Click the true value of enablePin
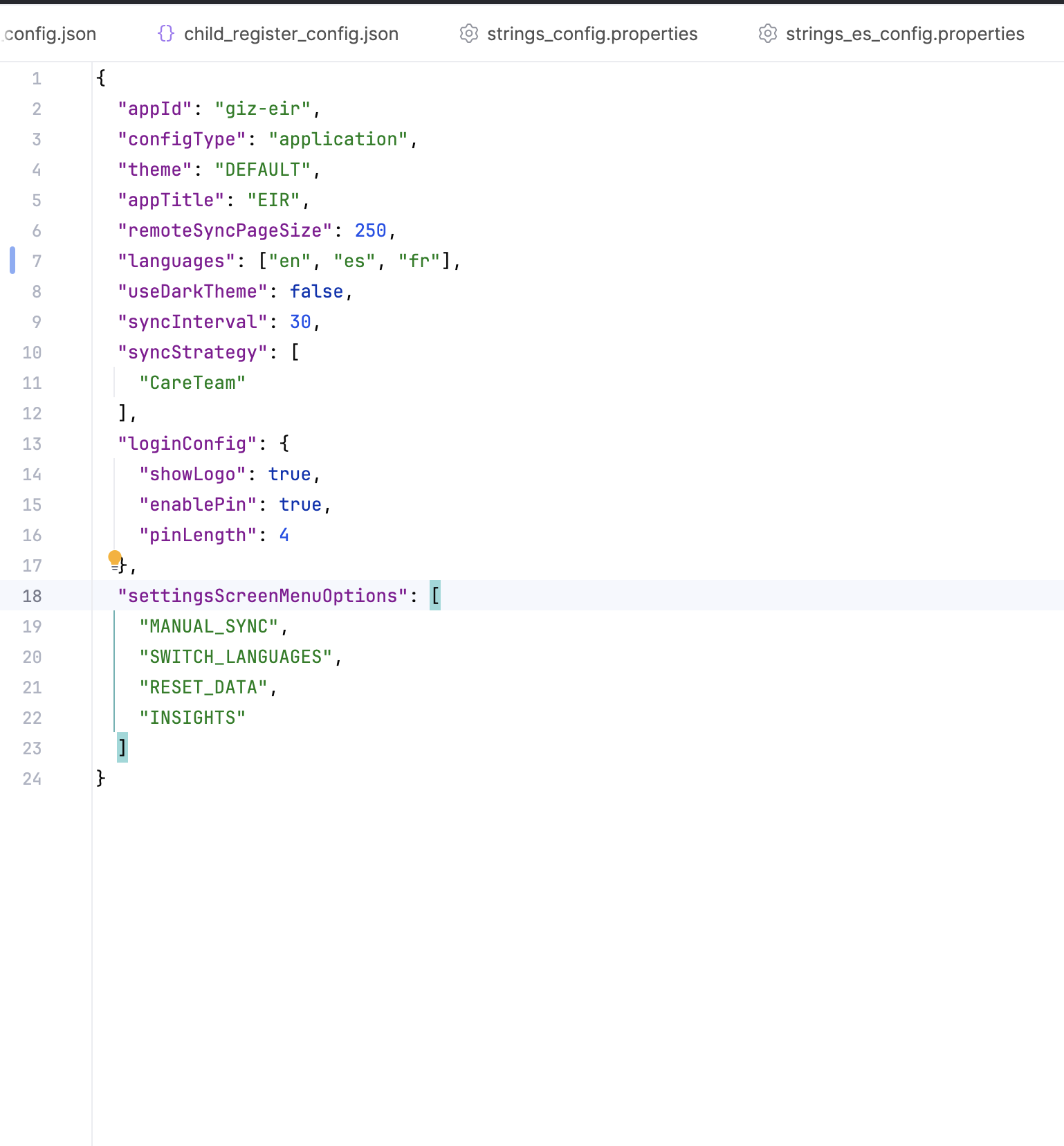 click(x=300, y=504)
